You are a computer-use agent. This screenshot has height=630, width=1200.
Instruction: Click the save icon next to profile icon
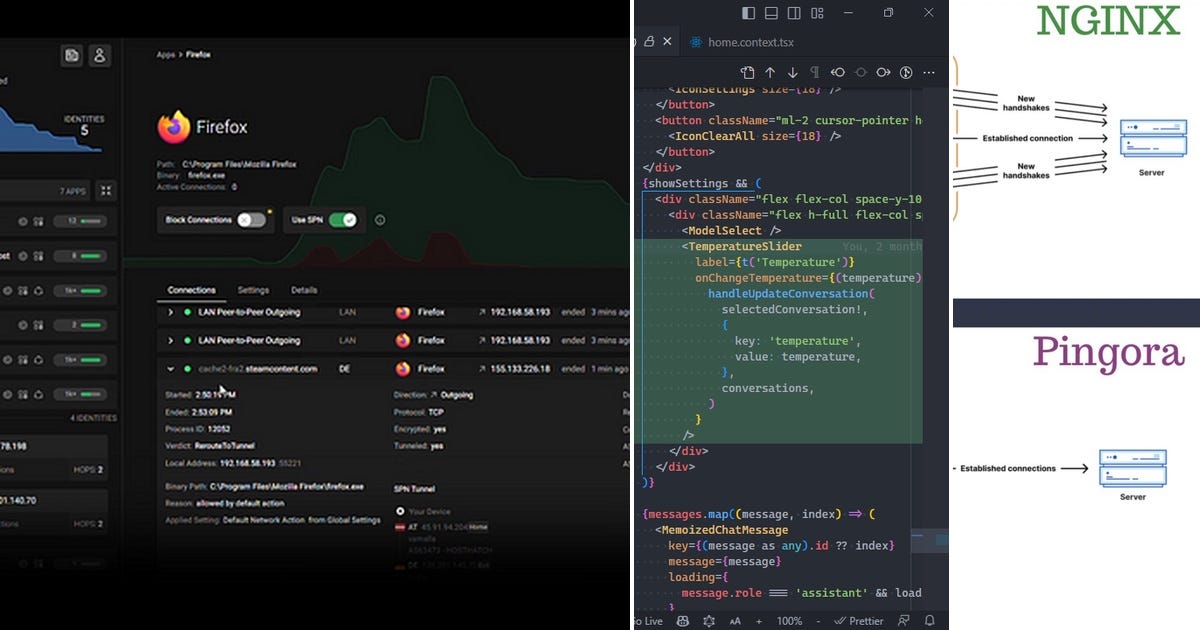(x=72, y=56)
